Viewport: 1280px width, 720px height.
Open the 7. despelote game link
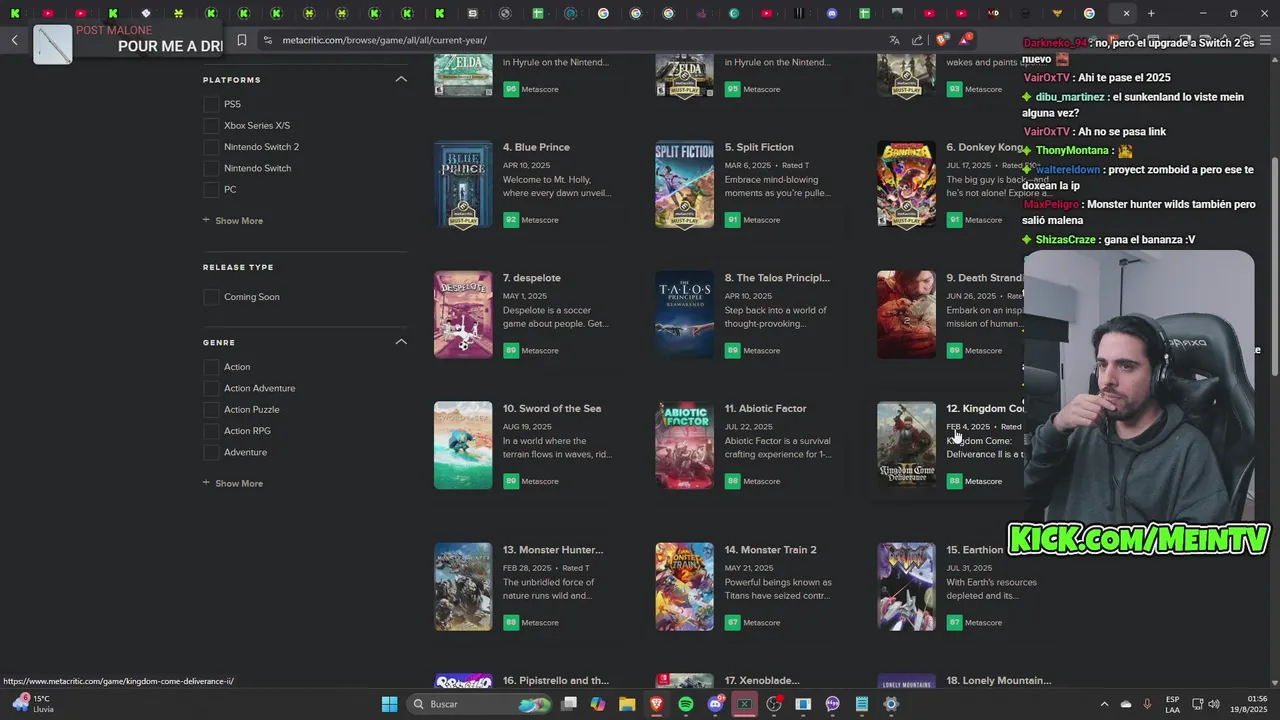tap(532, 278)
